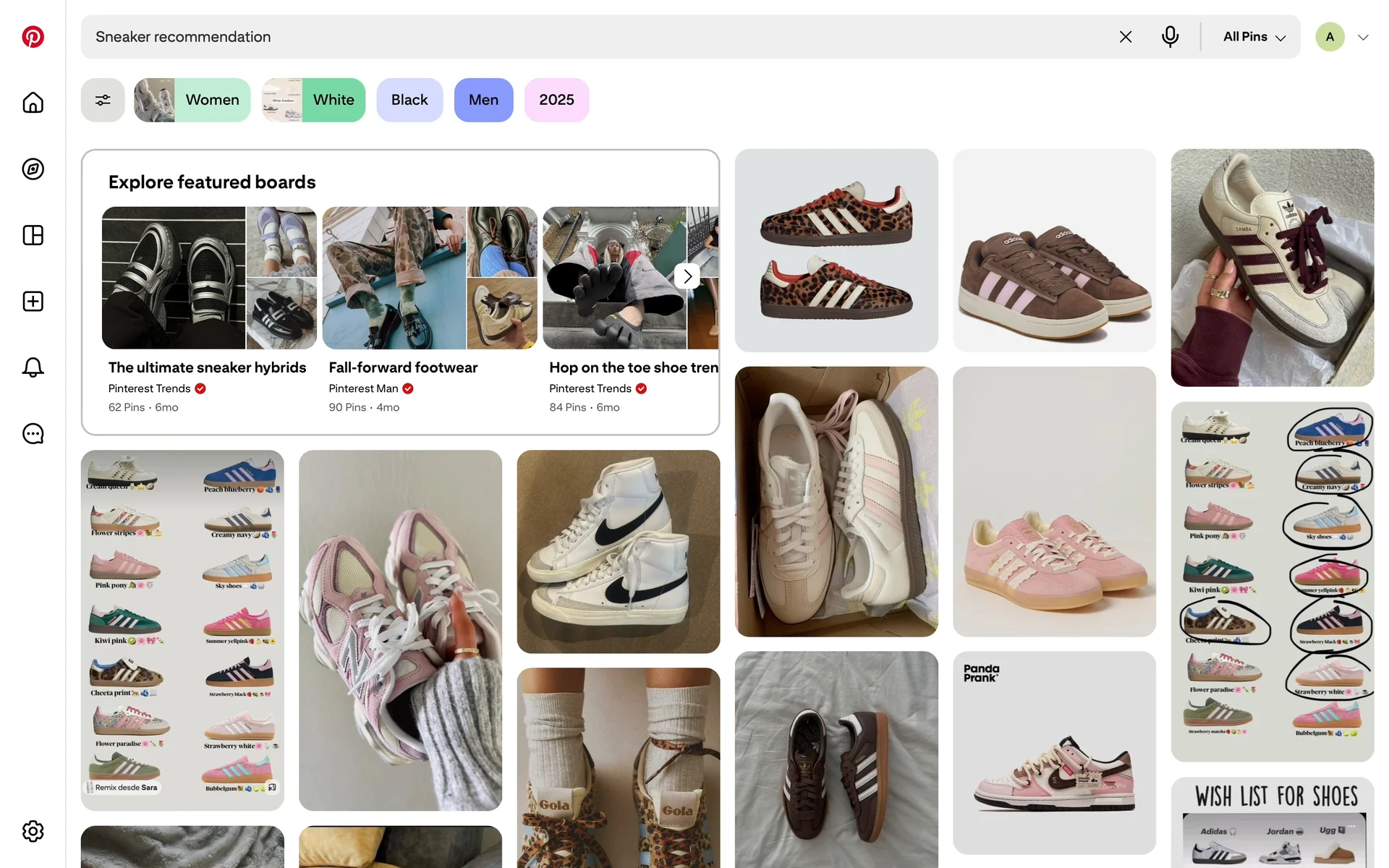
Task: Click the Pinterest logo icon
Action: (33, 37)
